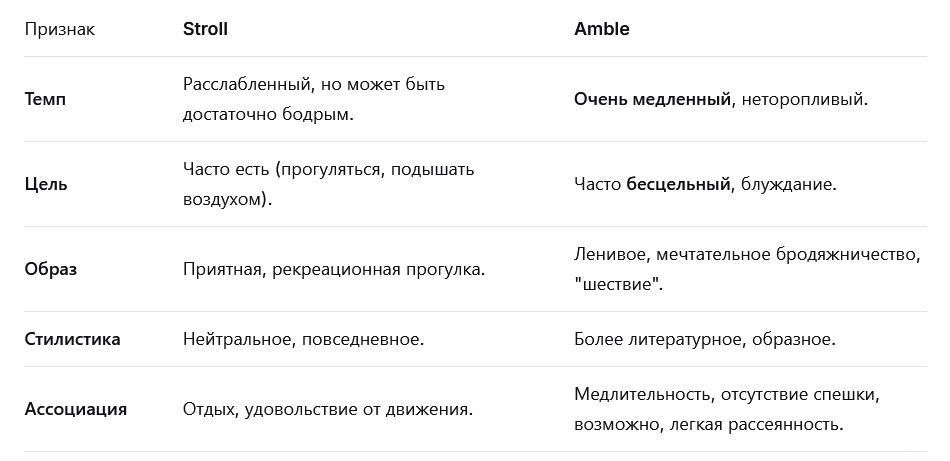Viewport: 950px width, 461px height.
Task: Click the cell Отдых, удовольствие от движения
Action: point(328,409)
